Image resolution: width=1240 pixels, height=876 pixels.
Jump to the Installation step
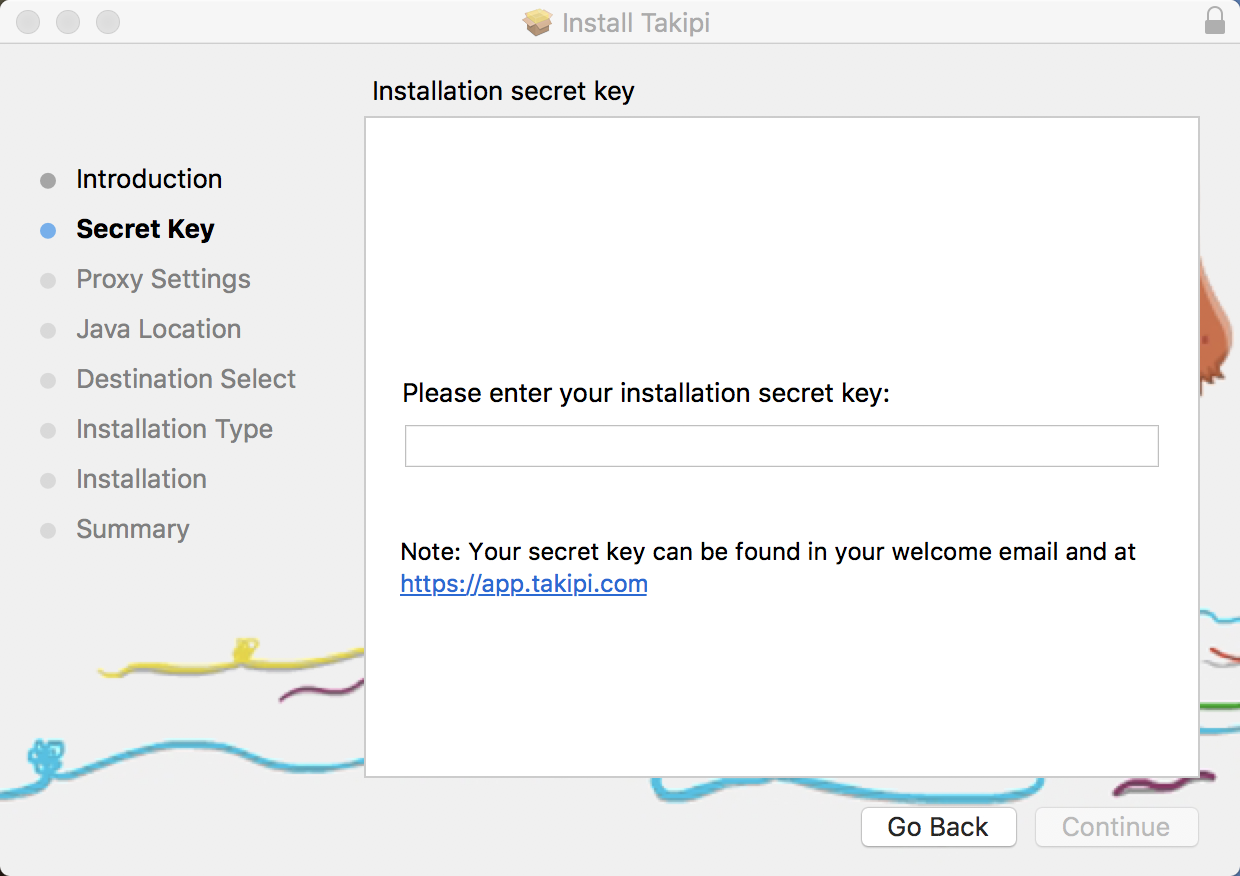click(x=141, y=479)
